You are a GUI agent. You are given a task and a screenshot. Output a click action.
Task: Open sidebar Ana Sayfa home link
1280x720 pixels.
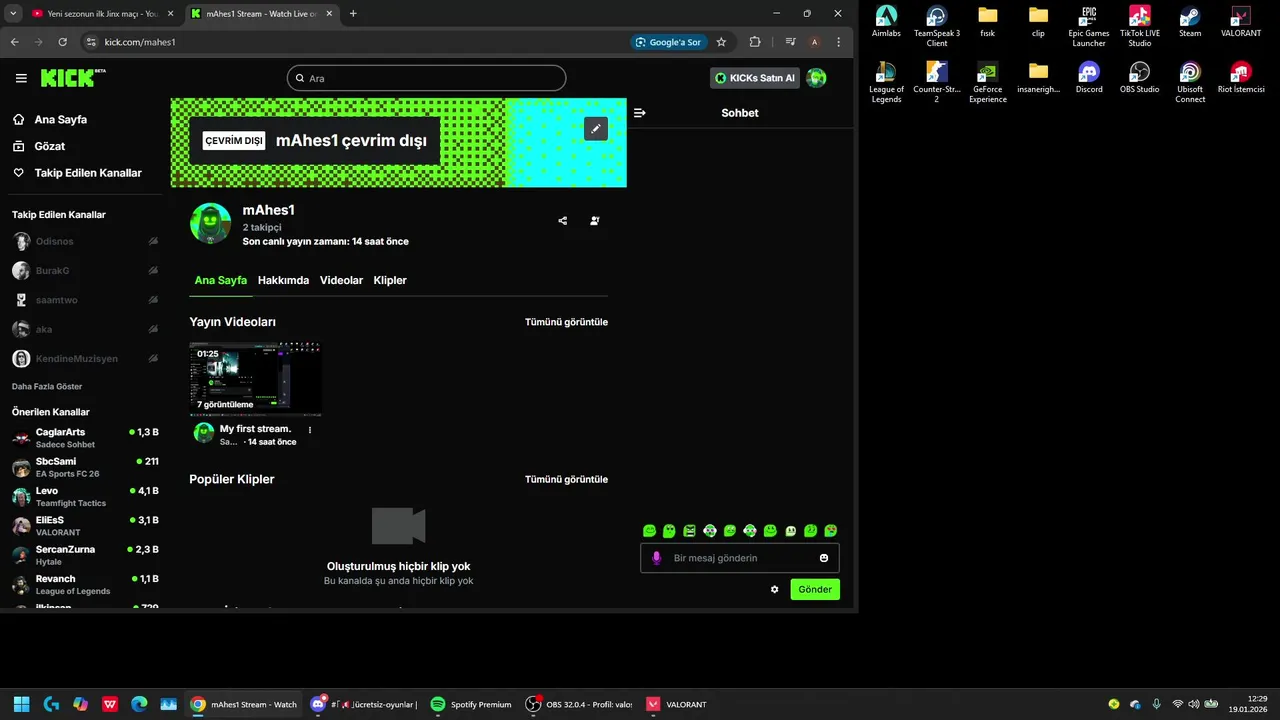(51, 119)
